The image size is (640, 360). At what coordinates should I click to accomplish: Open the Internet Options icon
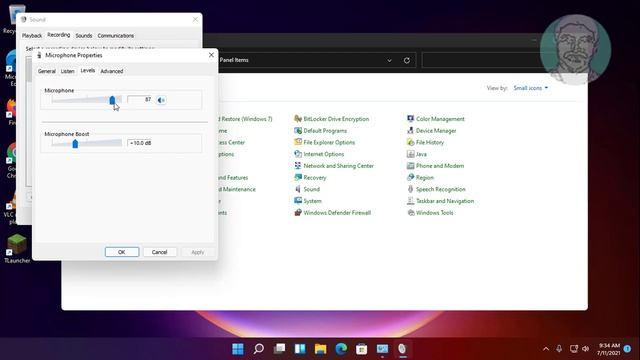coord(298,154)
